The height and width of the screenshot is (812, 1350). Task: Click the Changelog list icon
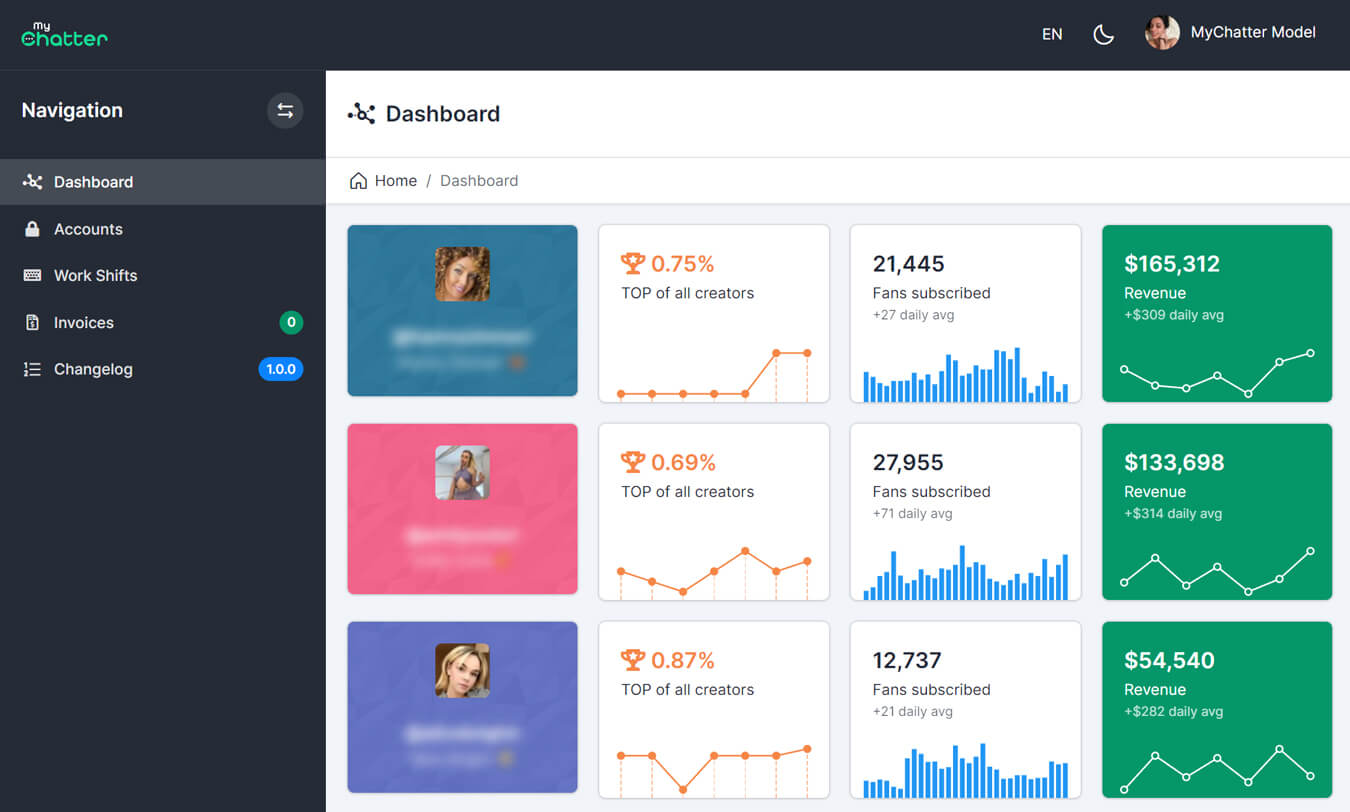coord(32,370)
